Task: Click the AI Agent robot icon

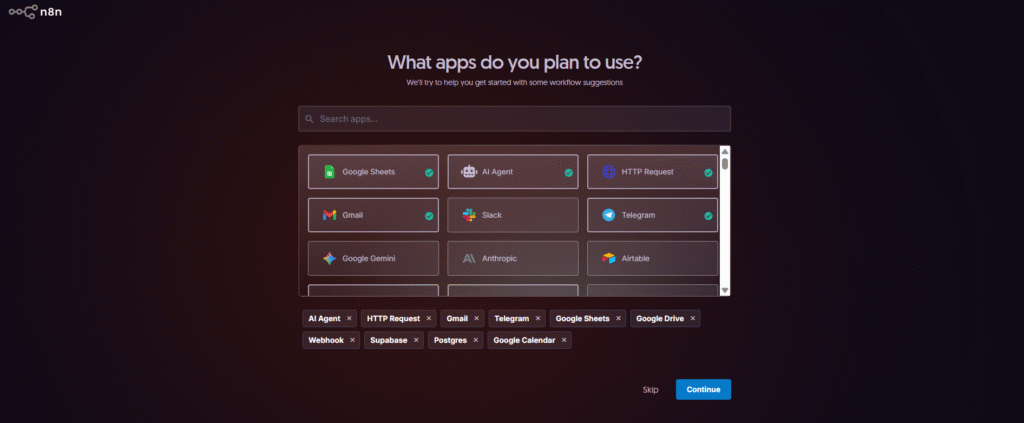Action: (x=469, y=172)
